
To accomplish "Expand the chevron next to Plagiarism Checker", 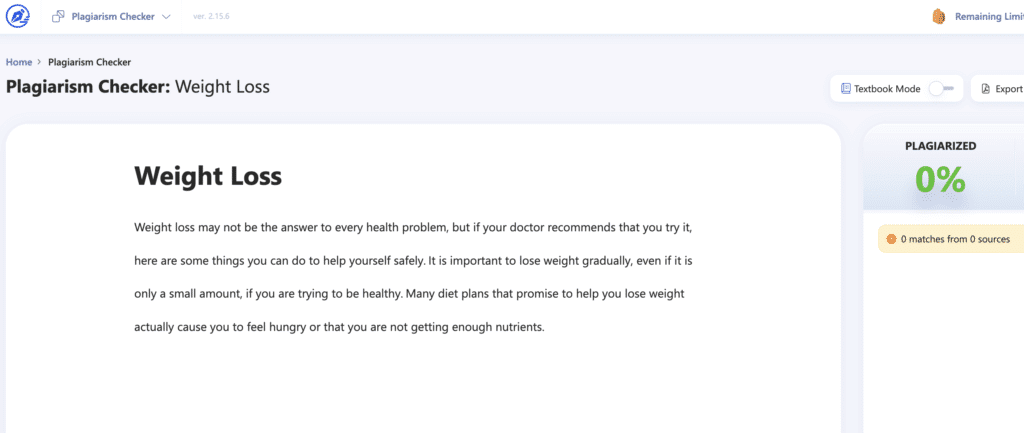I will click(x=166, y=17).
